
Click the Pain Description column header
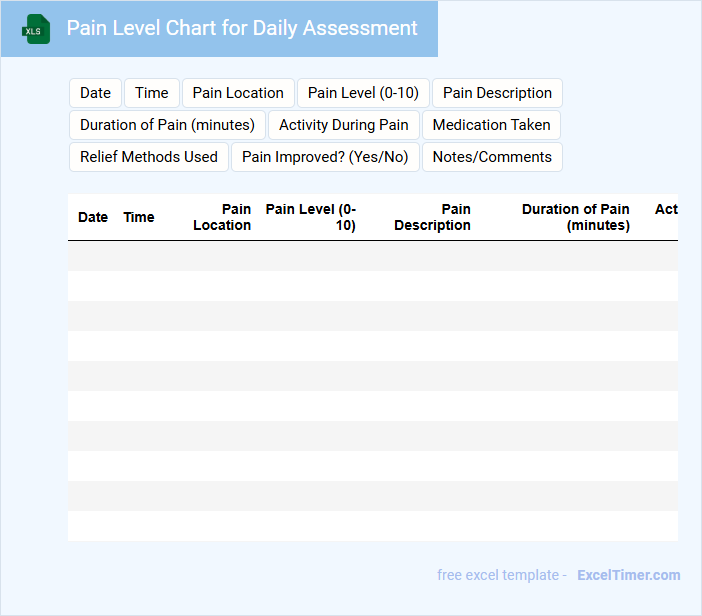(x=432, y=217)
